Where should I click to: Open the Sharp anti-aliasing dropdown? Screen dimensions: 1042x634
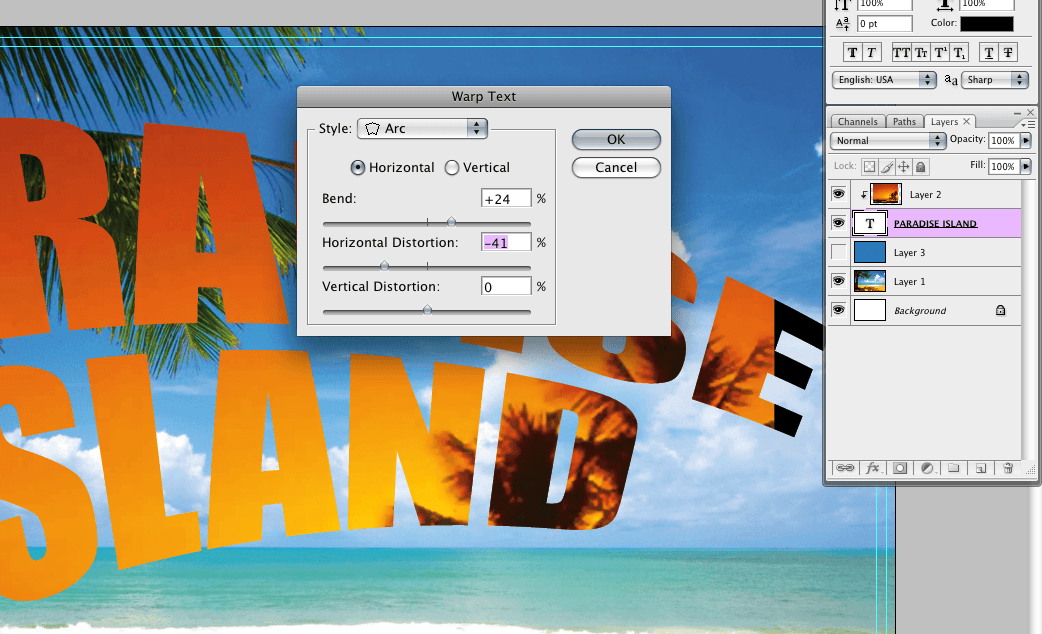(995, 80)
